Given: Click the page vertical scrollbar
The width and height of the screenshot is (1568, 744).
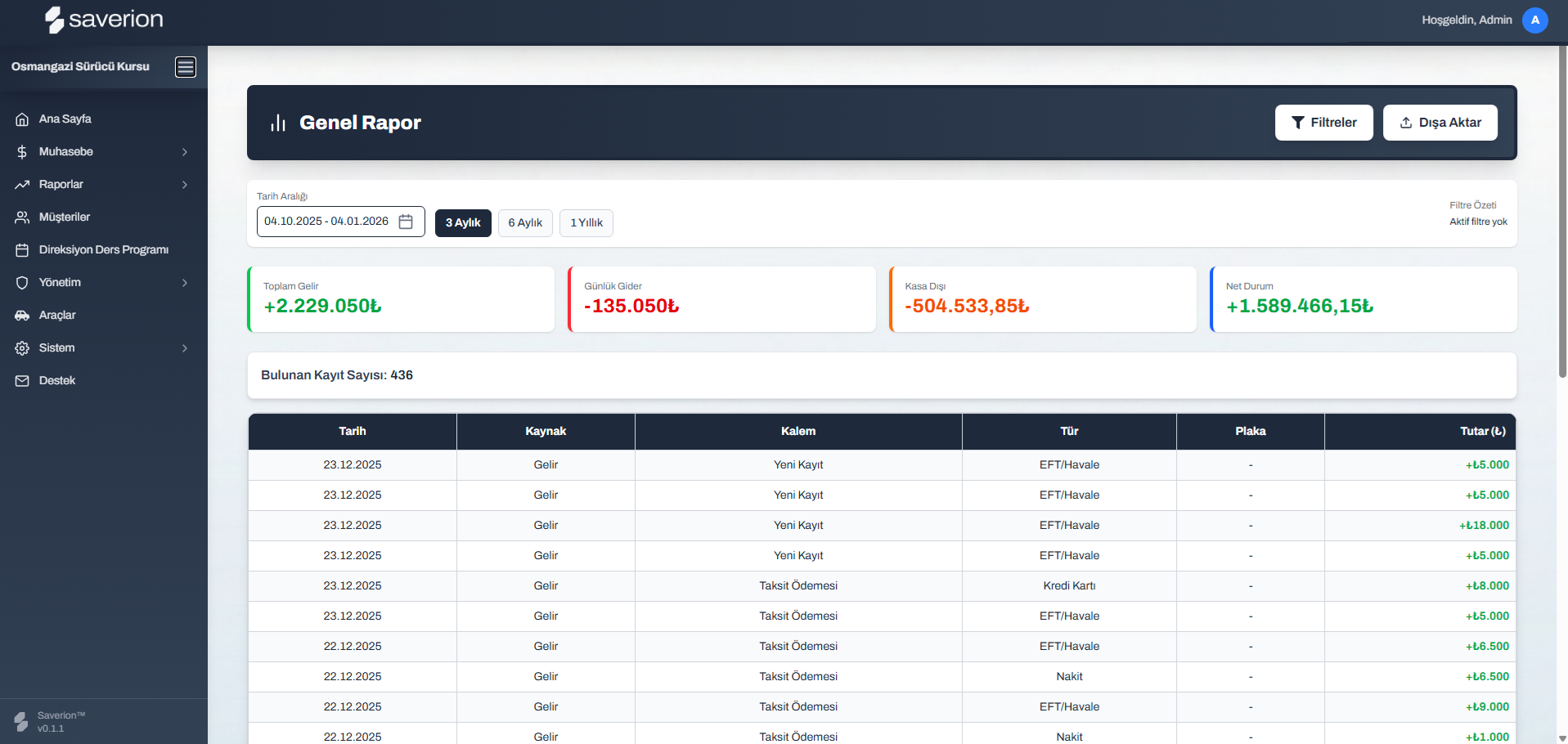Looking at the screenshot, I should point(1562,213).
